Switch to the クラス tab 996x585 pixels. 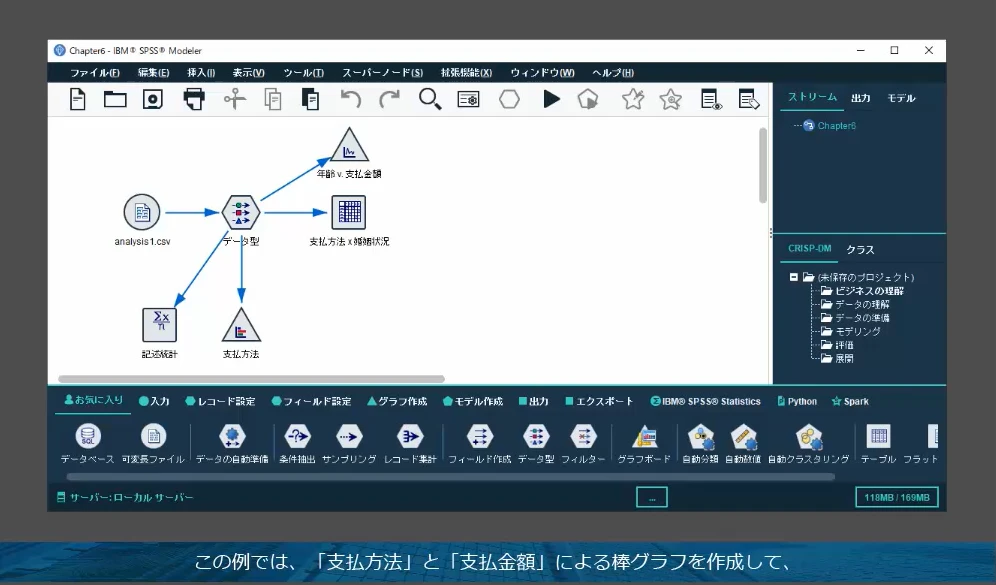(x=860, y=249)
